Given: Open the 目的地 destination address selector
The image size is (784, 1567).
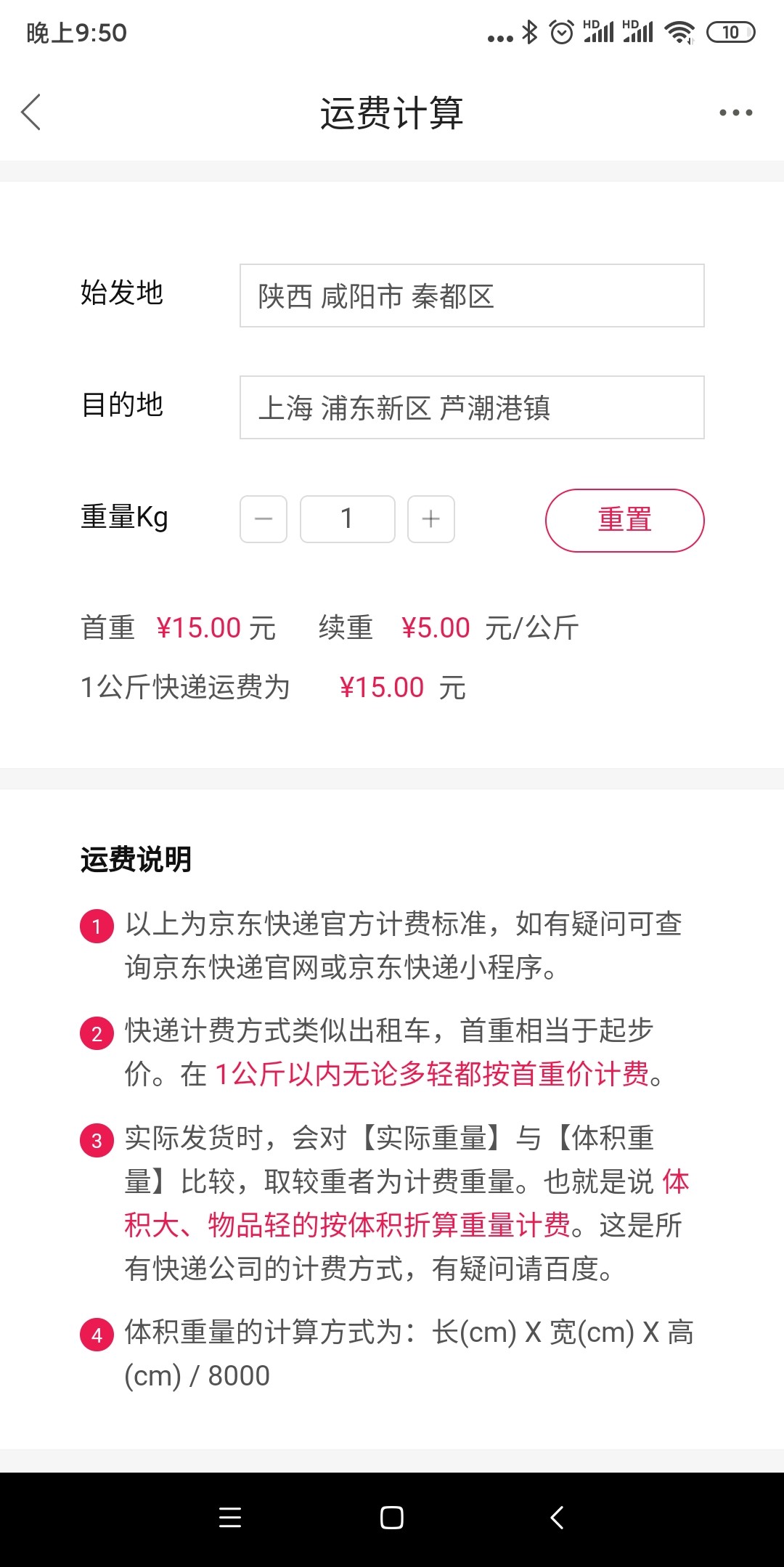Looking at the screenshot, I should pyautogui.click(x=472, y=407).
